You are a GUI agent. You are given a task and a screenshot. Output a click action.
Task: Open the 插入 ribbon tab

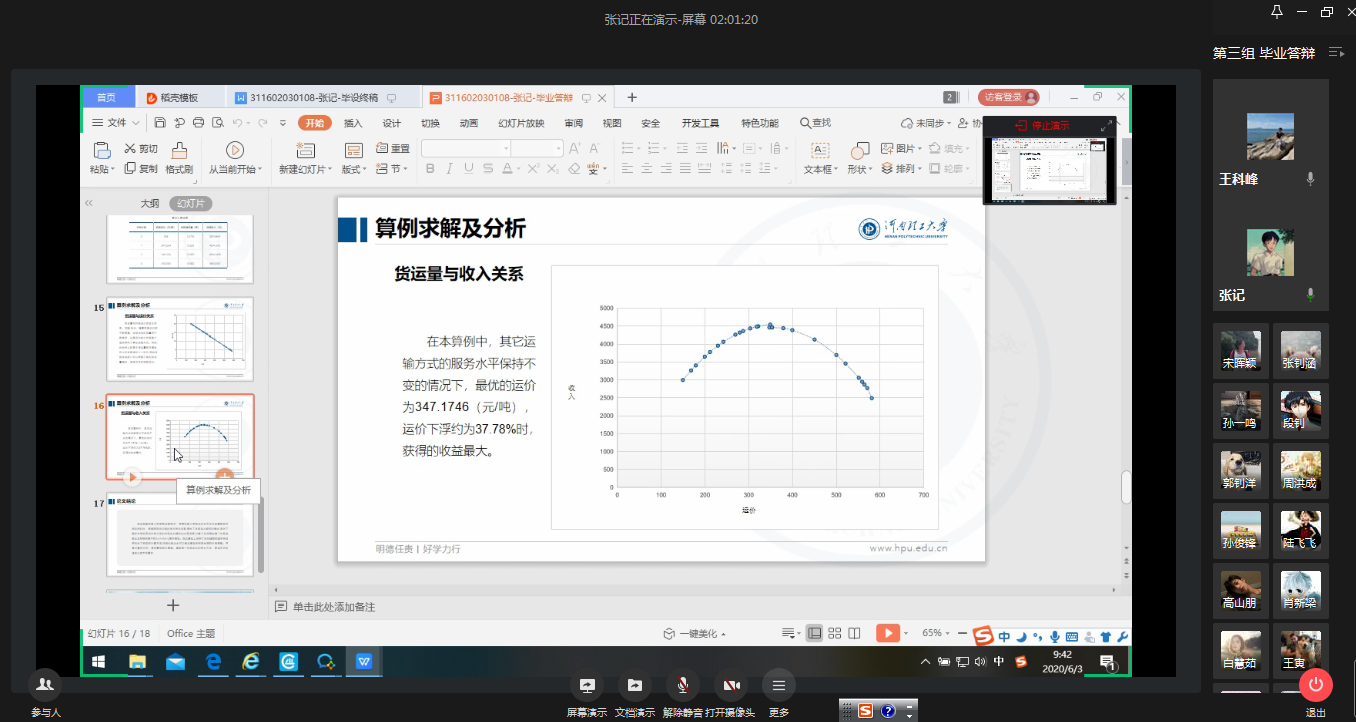353,123
